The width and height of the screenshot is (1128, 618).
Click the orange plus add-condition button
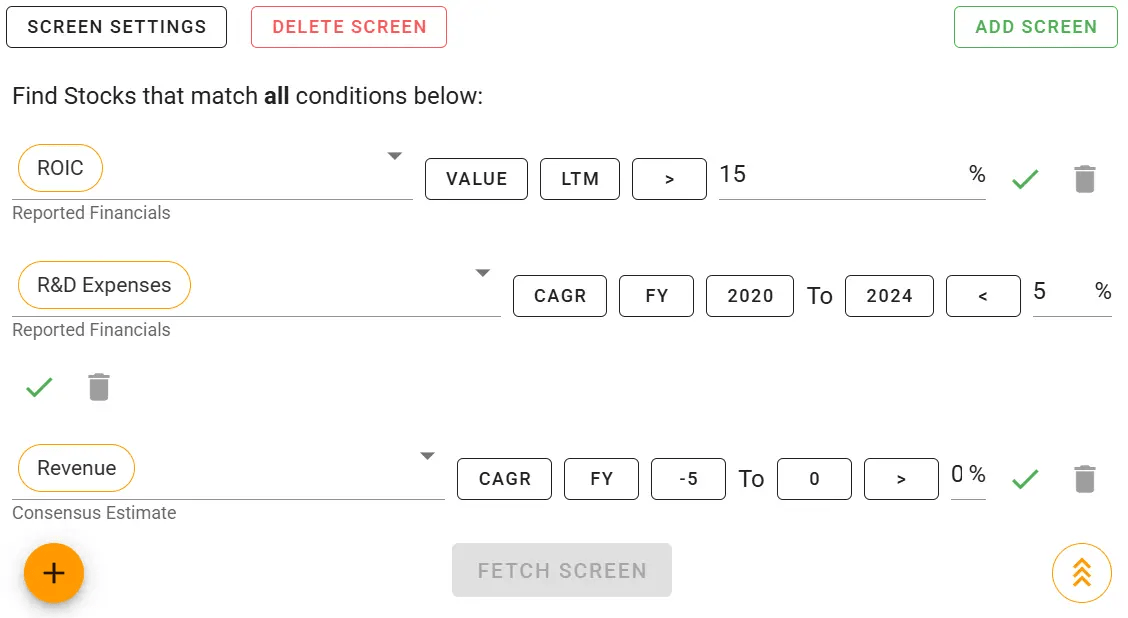[x=54, y=573]
